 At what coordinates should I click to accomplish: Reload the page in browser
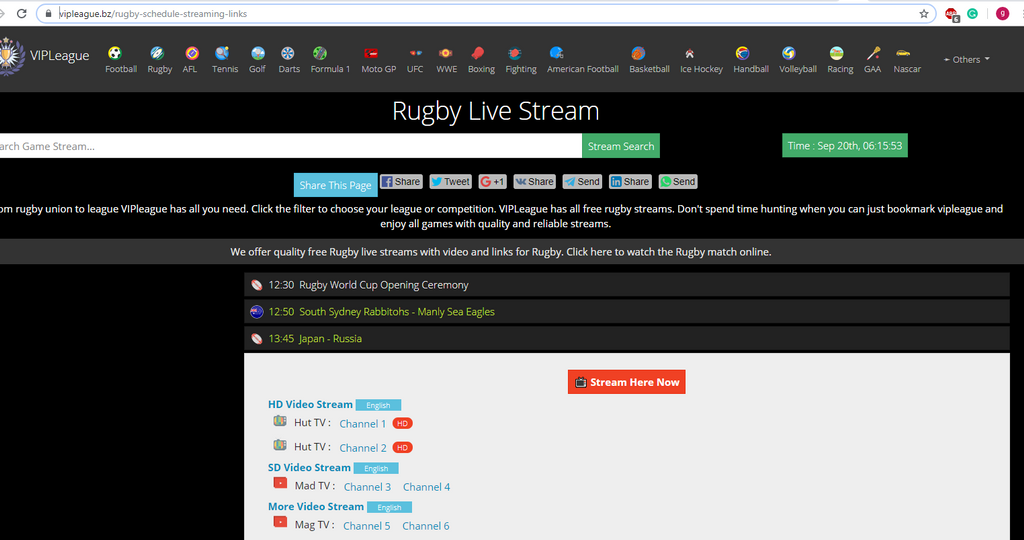(x=21, y=14)
